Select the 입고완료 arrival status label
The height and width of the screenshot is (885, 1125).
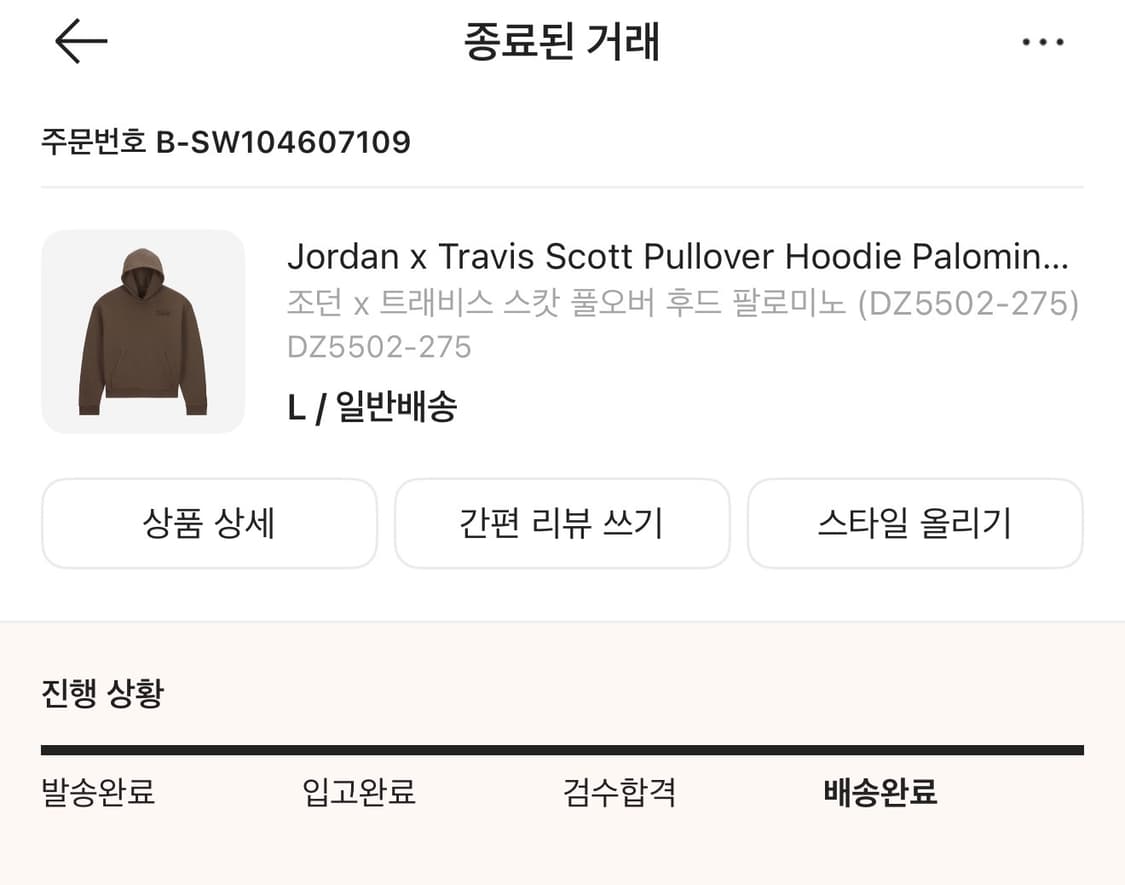357,792
